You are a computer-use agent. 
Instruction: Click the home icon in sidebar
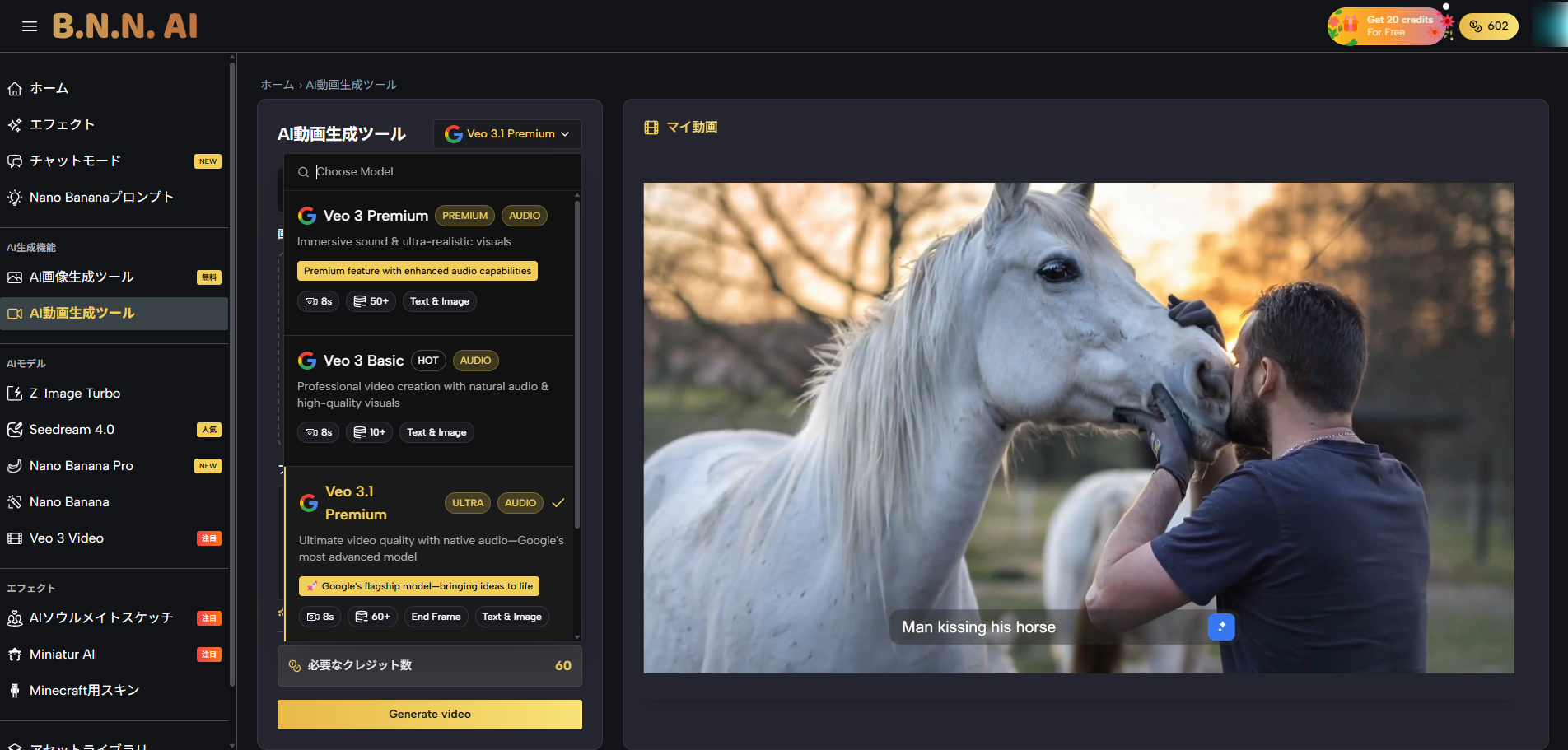click(15, 89)
